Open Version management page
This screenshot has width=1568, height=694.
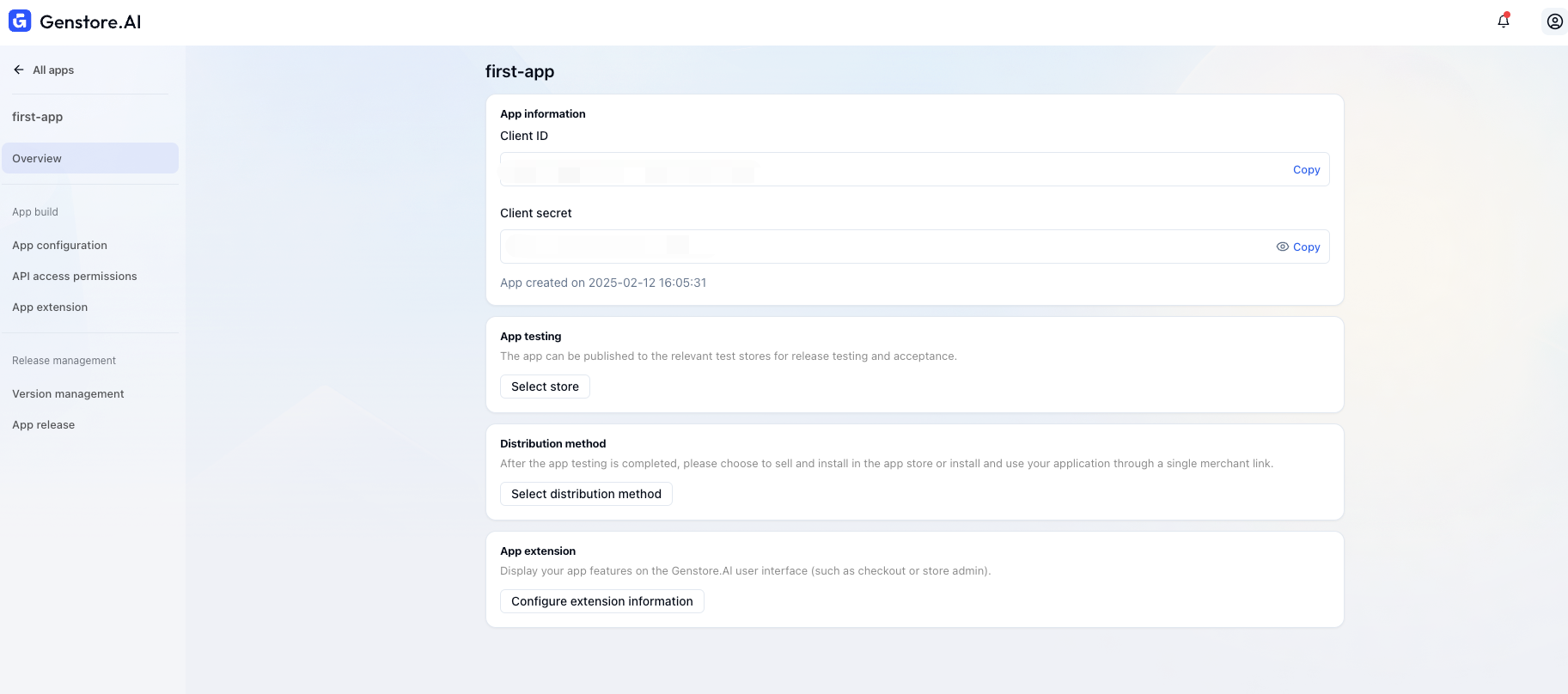pos(68,393)
